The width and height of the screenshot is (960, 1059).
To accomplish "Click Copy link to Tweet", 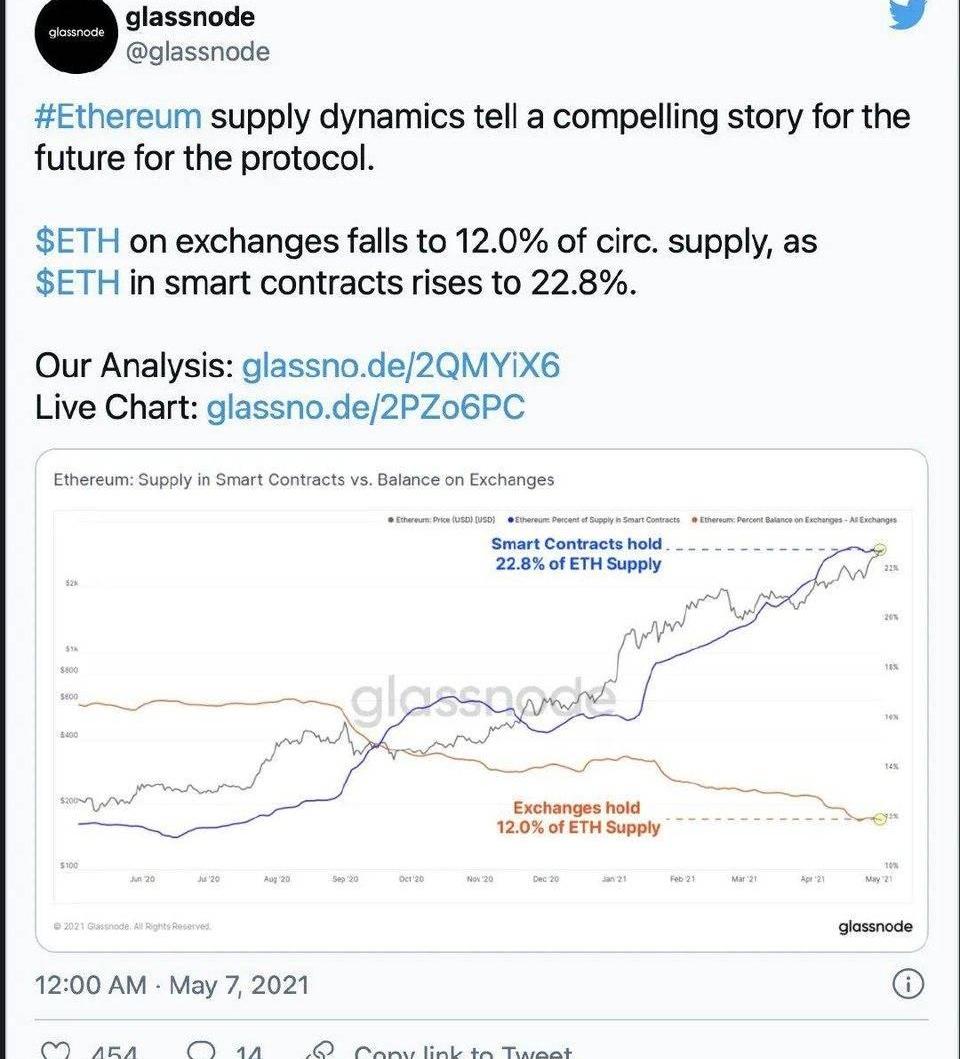I will click(463, 1050).
